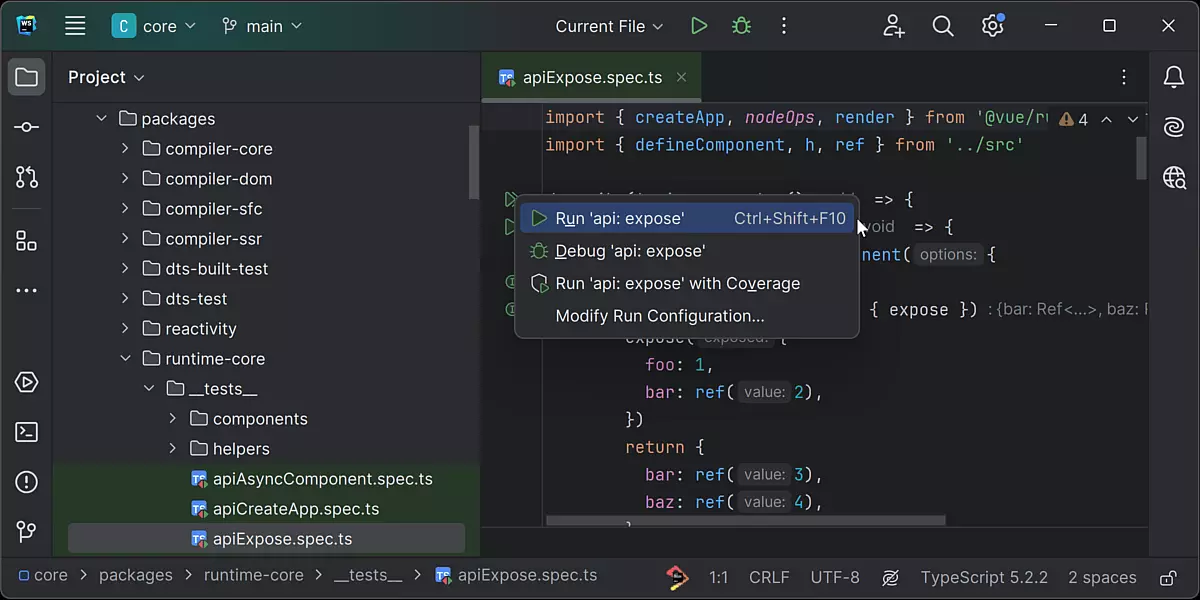Open the Pull Requests tool window
Screen dimensions: 1200x600
tap(27, 178)
